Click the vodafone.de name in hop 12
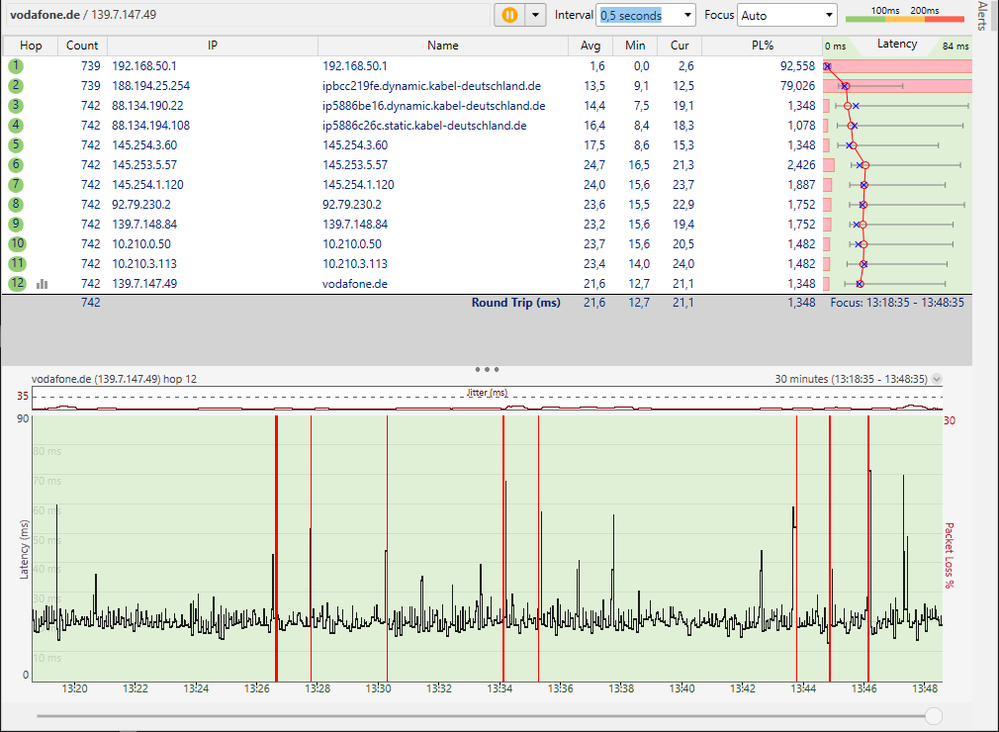999x732 pixels. (354, 283)
